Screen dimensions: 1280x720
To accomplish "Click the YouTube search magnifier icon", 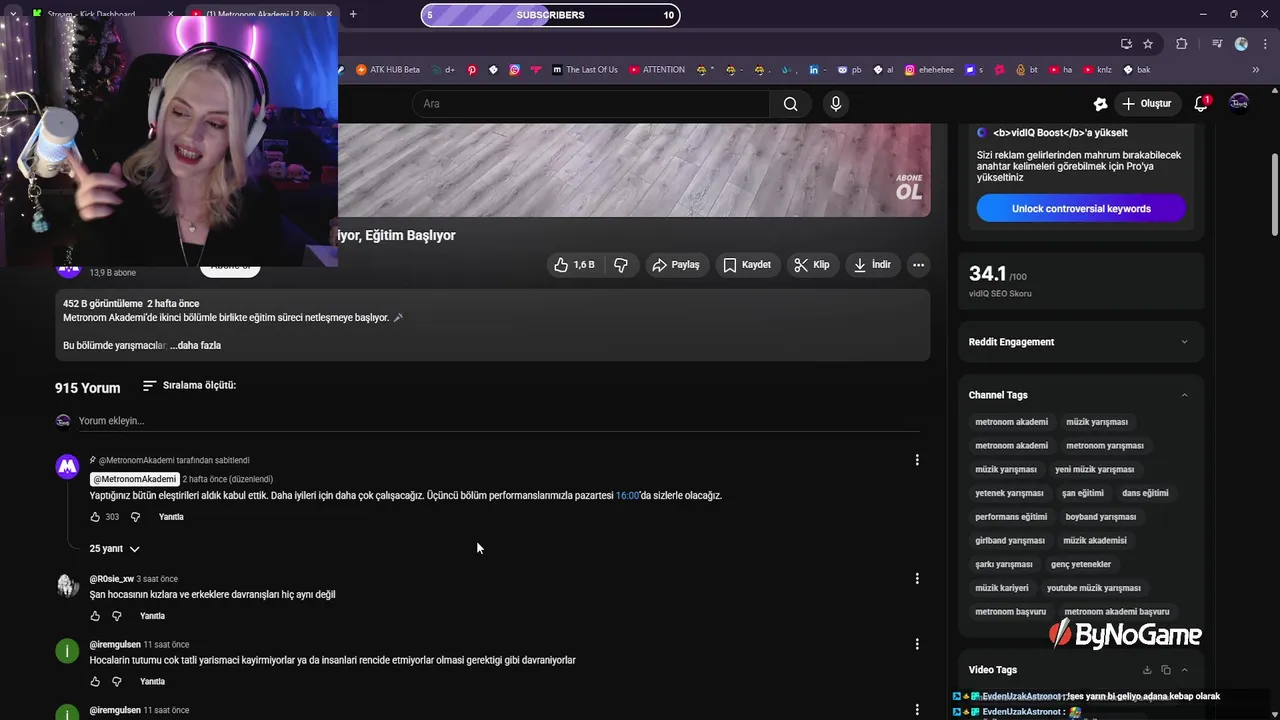I will coord(790,104).
